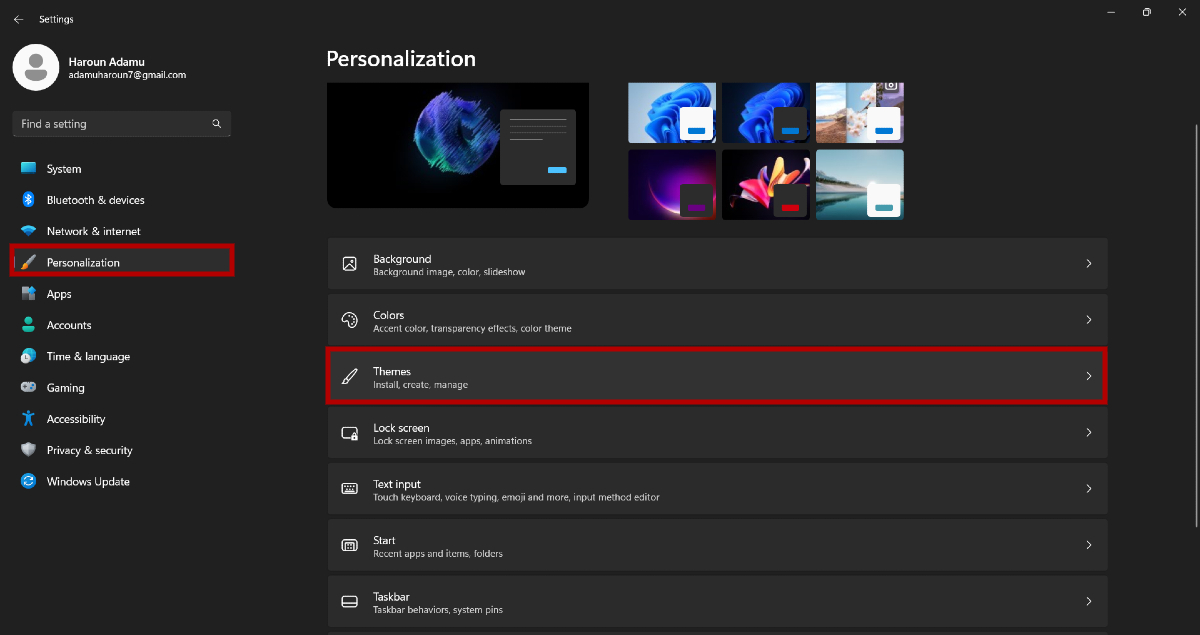Viewport: 1200px width, 635px height.
Task: Click the Accessibility figure icon
Action: pyautogui.click(x=28, y=419)
